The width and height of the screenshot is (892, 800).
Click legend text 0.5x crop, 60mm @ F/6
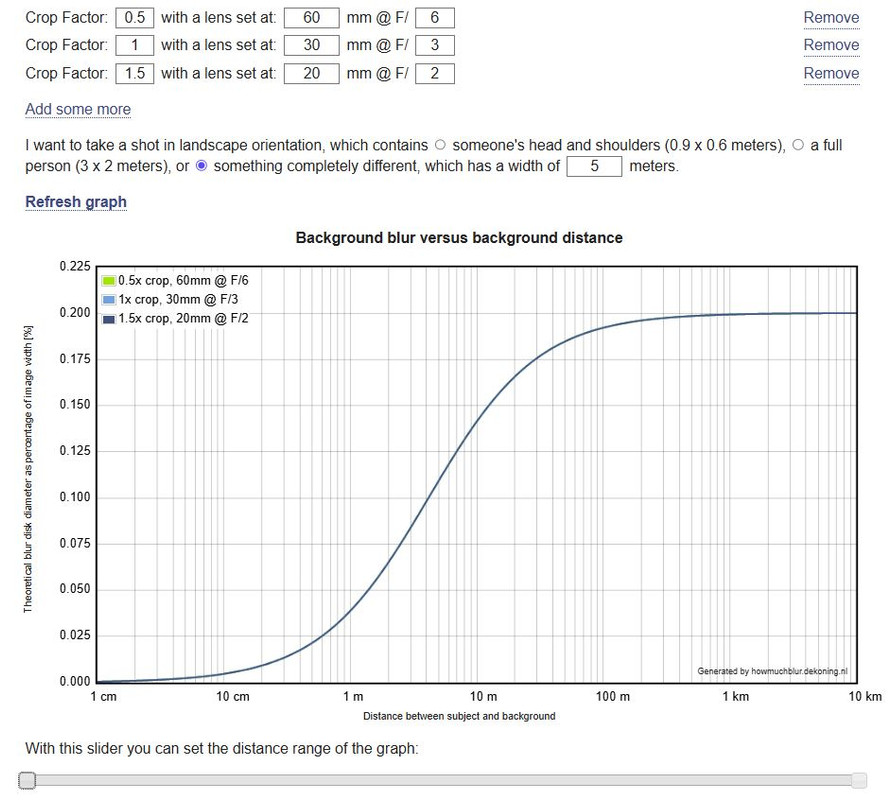click(183, 281)
